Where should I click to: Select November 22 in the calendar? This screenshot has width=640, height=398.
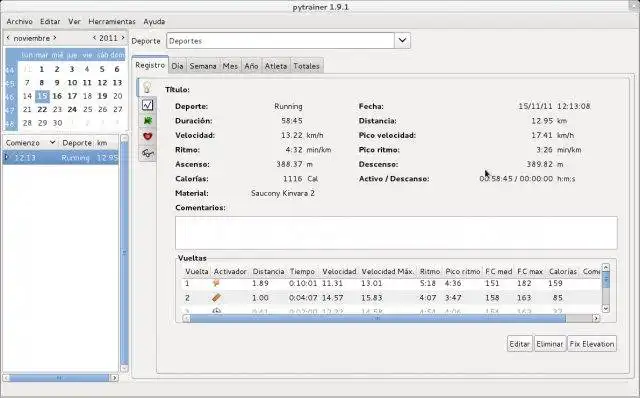[x=42, y=109]
